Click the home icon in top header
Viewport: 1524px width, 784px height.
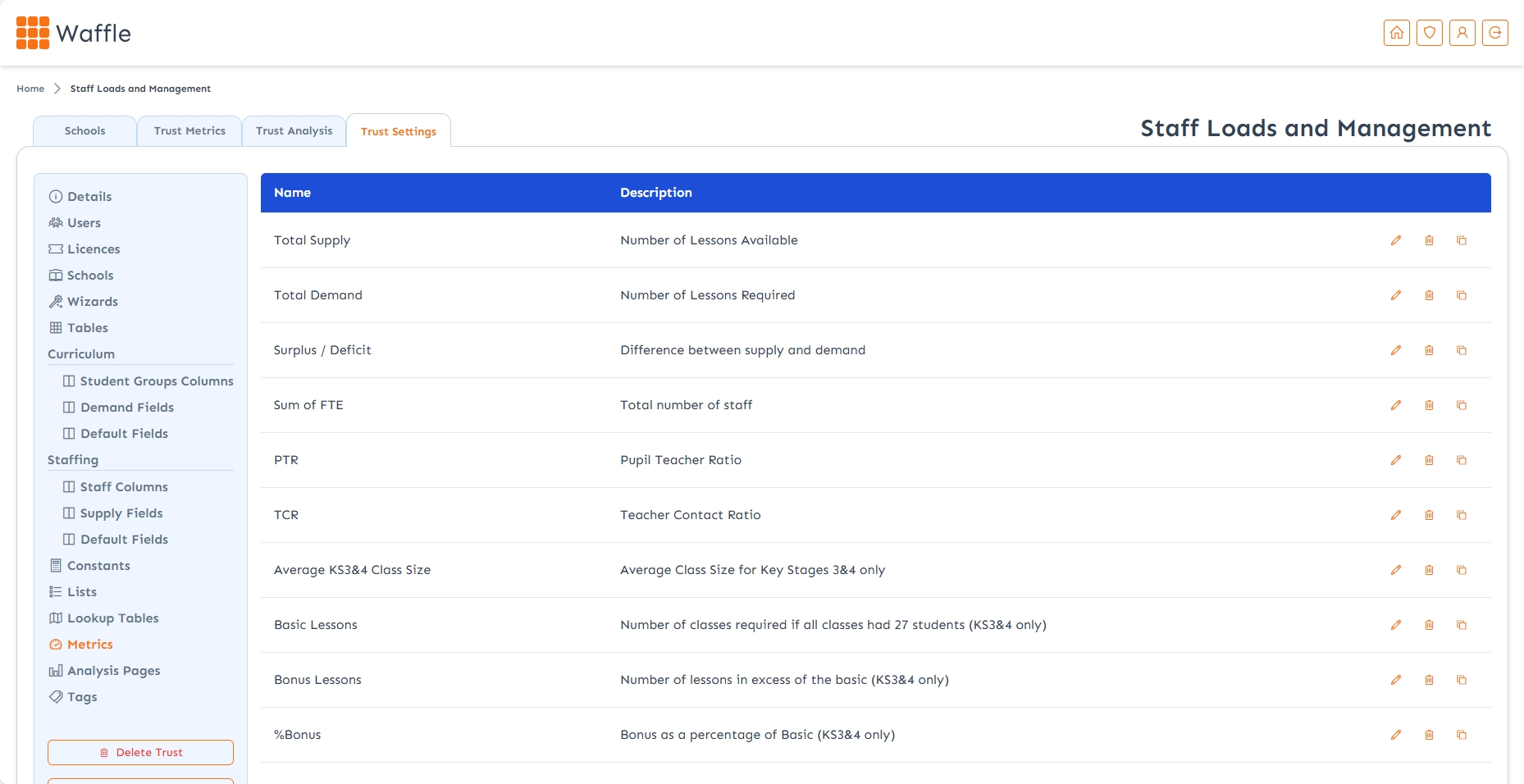pos(1396,33)
